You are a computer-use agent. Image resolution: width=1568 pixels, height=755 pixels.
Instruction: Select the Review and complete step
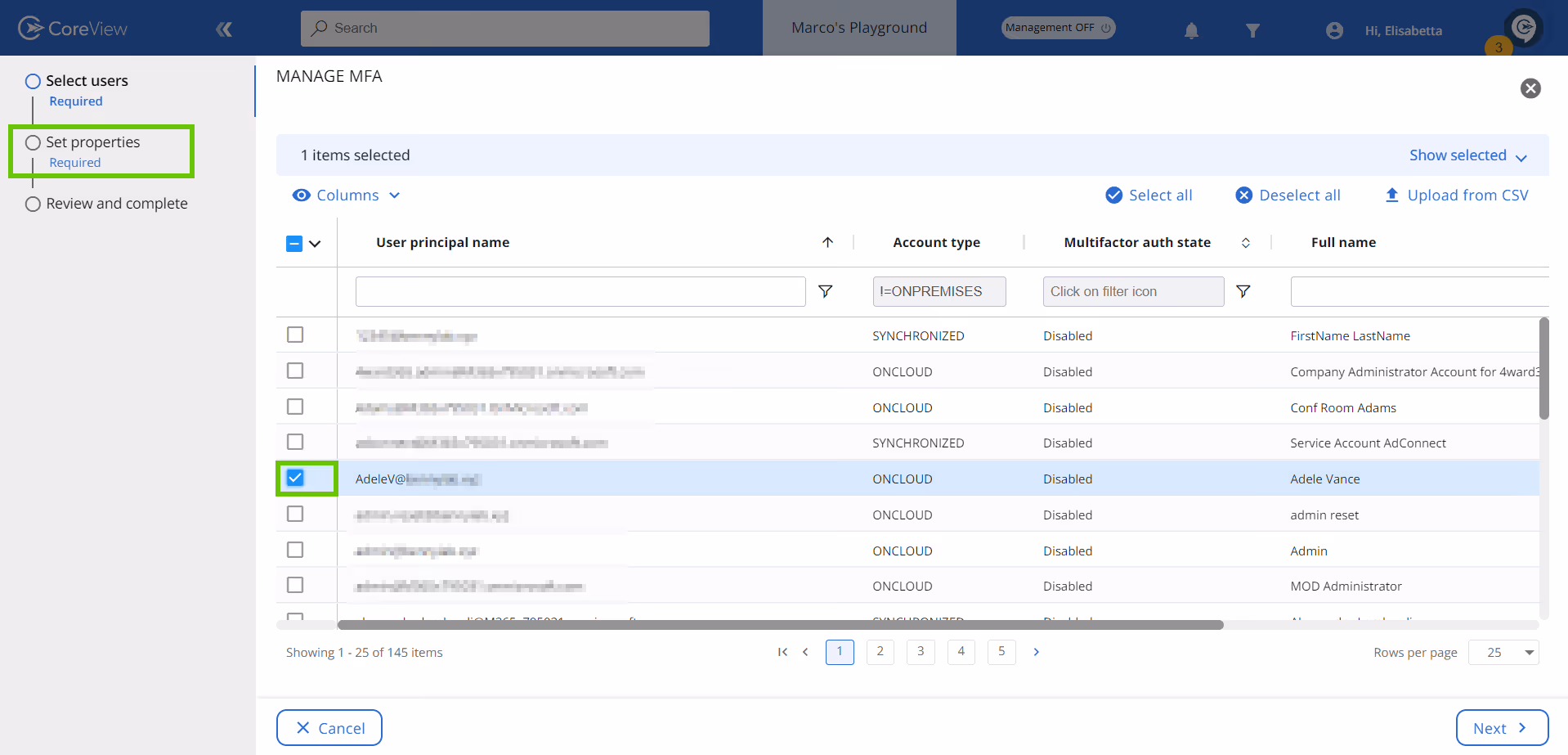pos(116,203)
